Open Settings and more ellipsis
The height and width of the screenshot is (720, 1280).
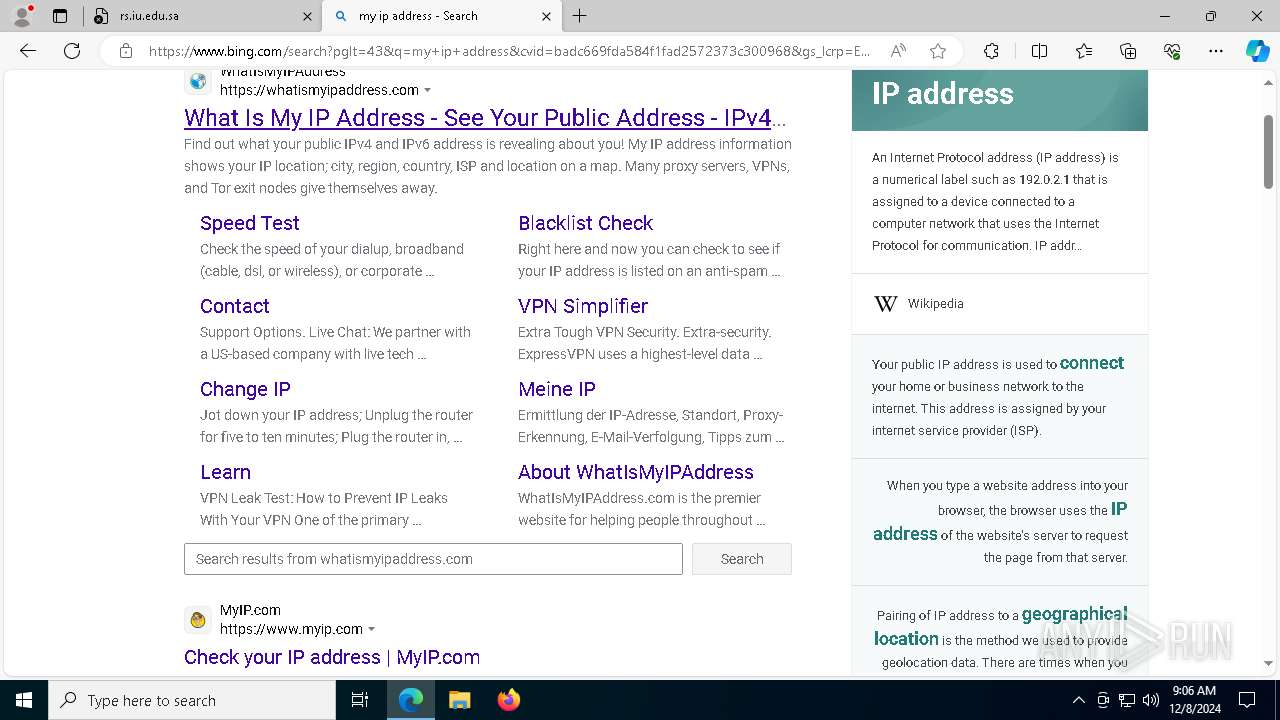click(x=1216, y=51)
